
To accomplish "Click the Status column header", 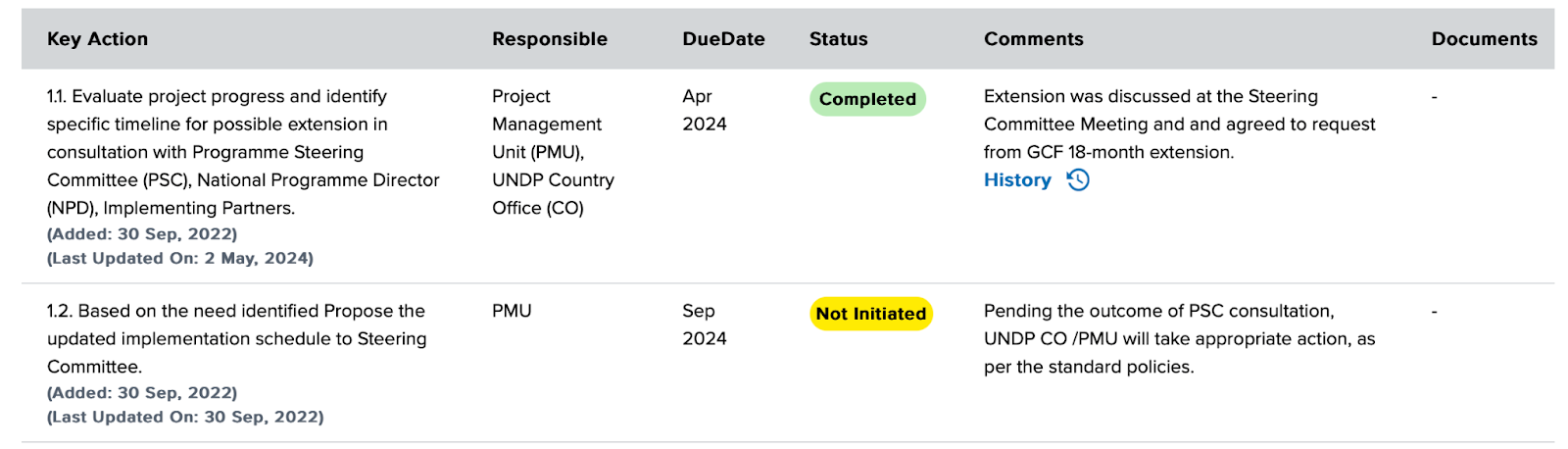I will pyautogui.click(x=838, y=38).
